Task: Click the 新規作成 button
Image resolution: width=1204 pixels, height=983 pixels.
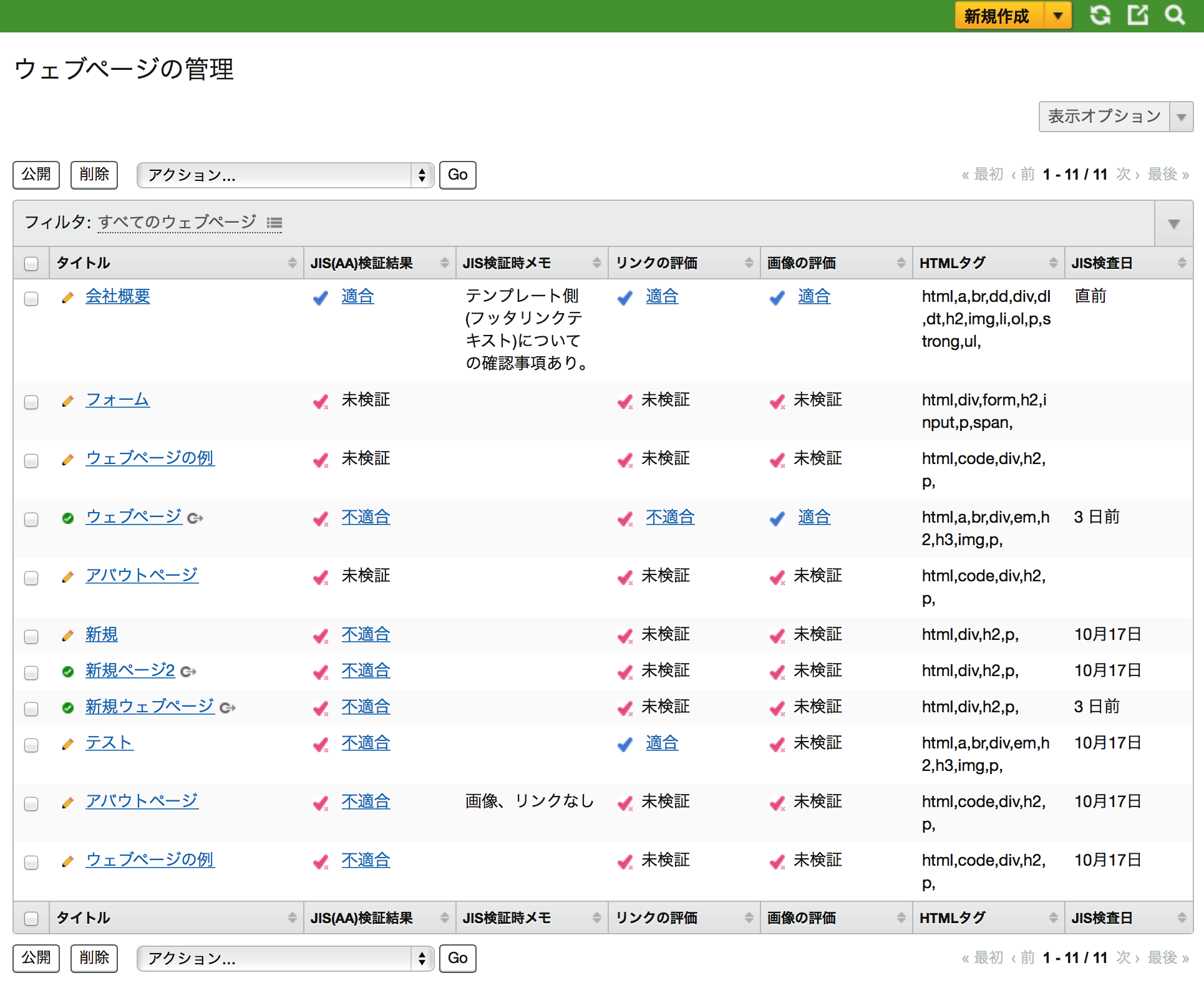Action: tap(999, 16)
